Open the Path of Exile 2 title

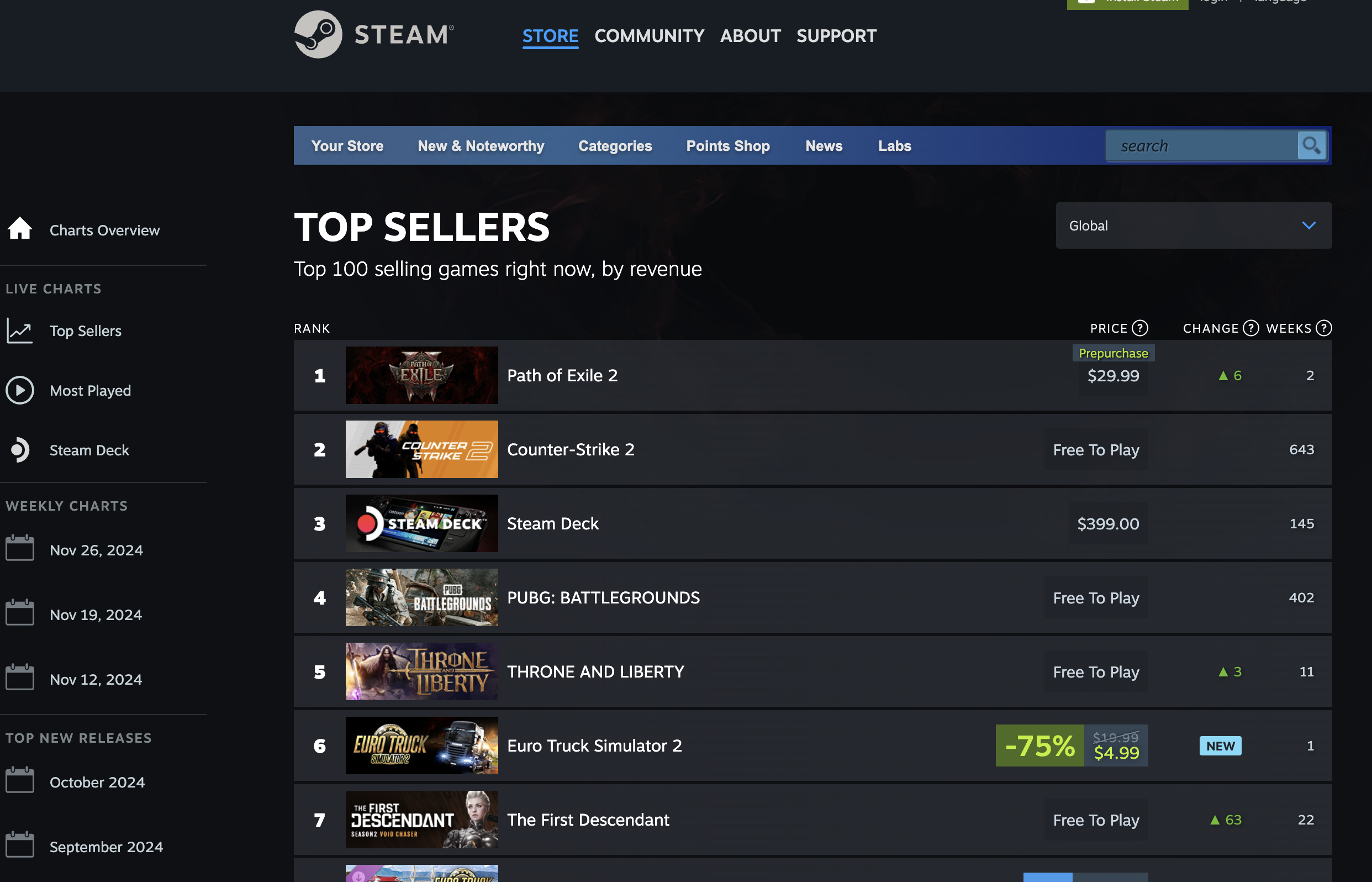562,376
